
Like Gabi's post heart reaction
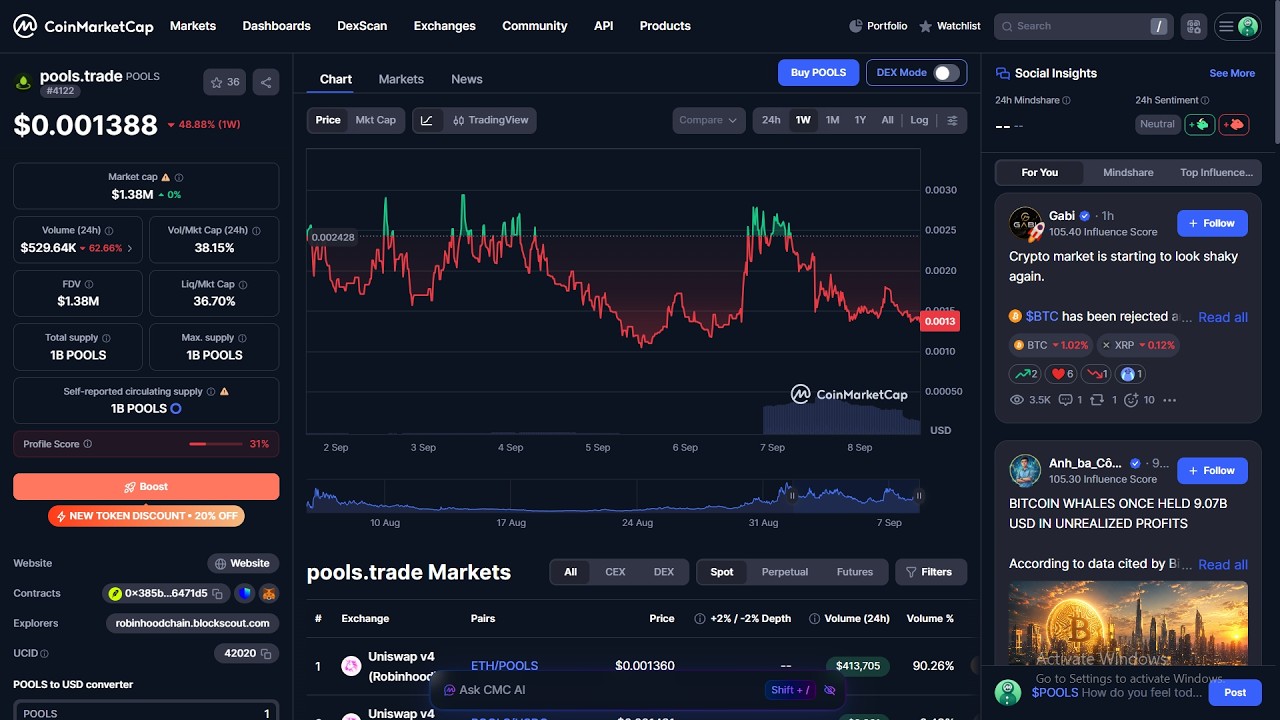tap(1061, 374)
